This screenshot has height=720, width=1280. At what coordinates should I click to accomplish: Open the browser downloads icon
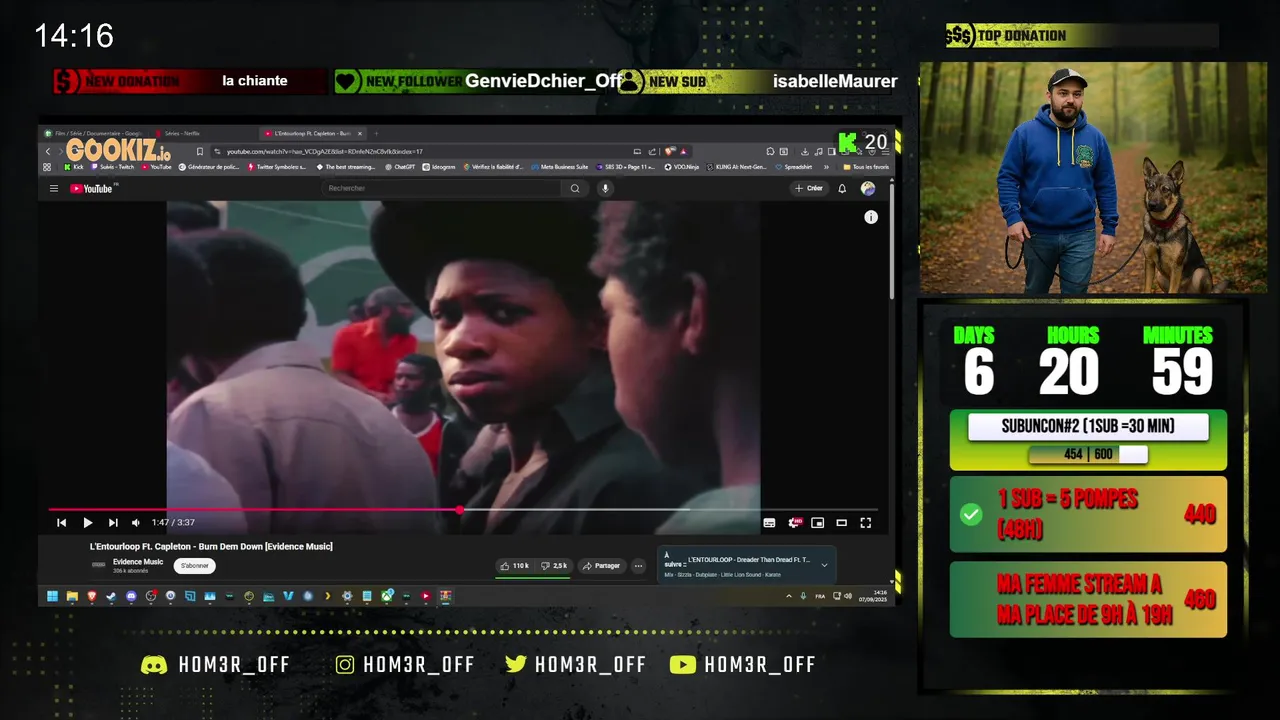coord(805,151)
